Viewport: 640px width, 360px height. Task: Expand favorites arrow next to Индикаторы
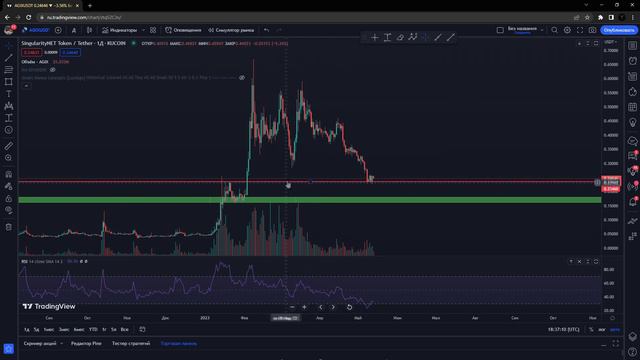143,30
